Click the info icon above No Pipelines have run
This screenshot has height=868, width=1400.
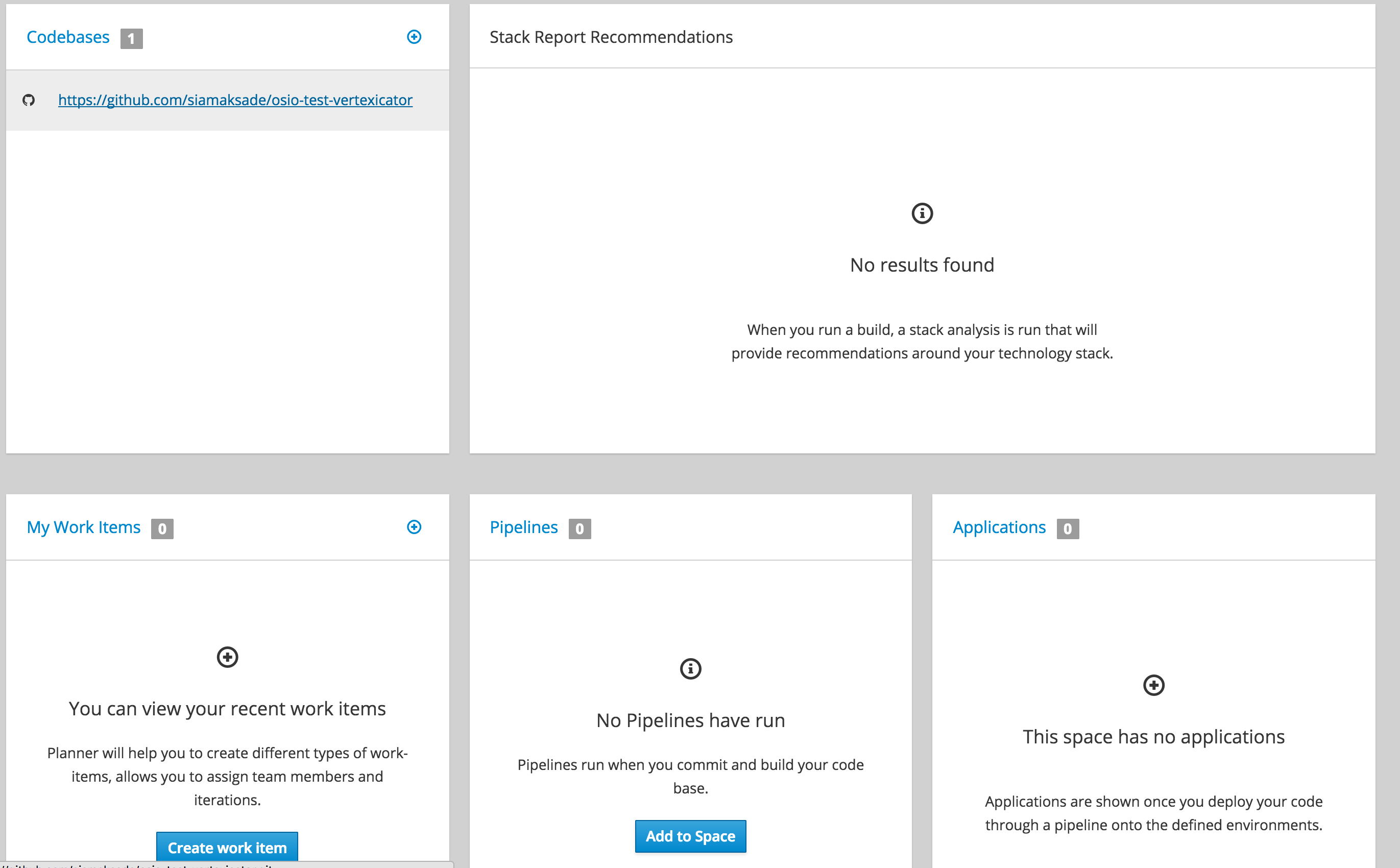click(x=690, y=669)
